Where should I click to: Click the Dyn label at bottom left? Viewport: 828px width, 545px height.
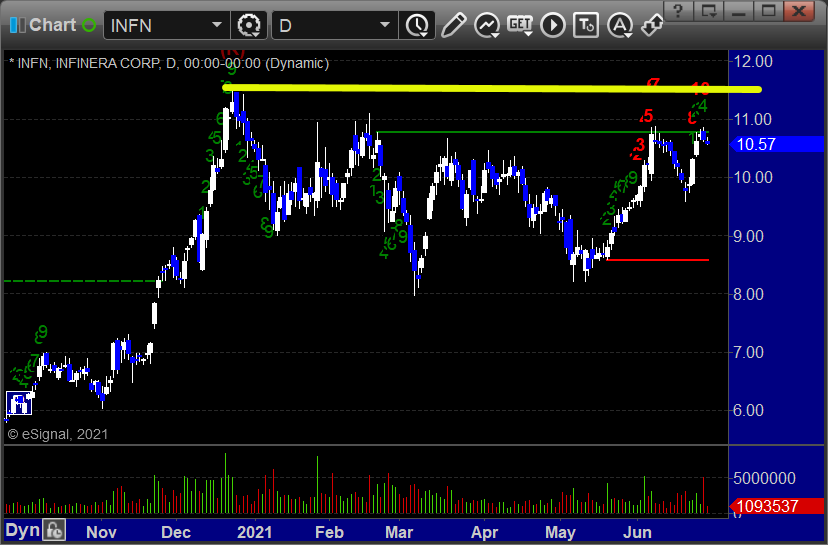tap(22, 530)
